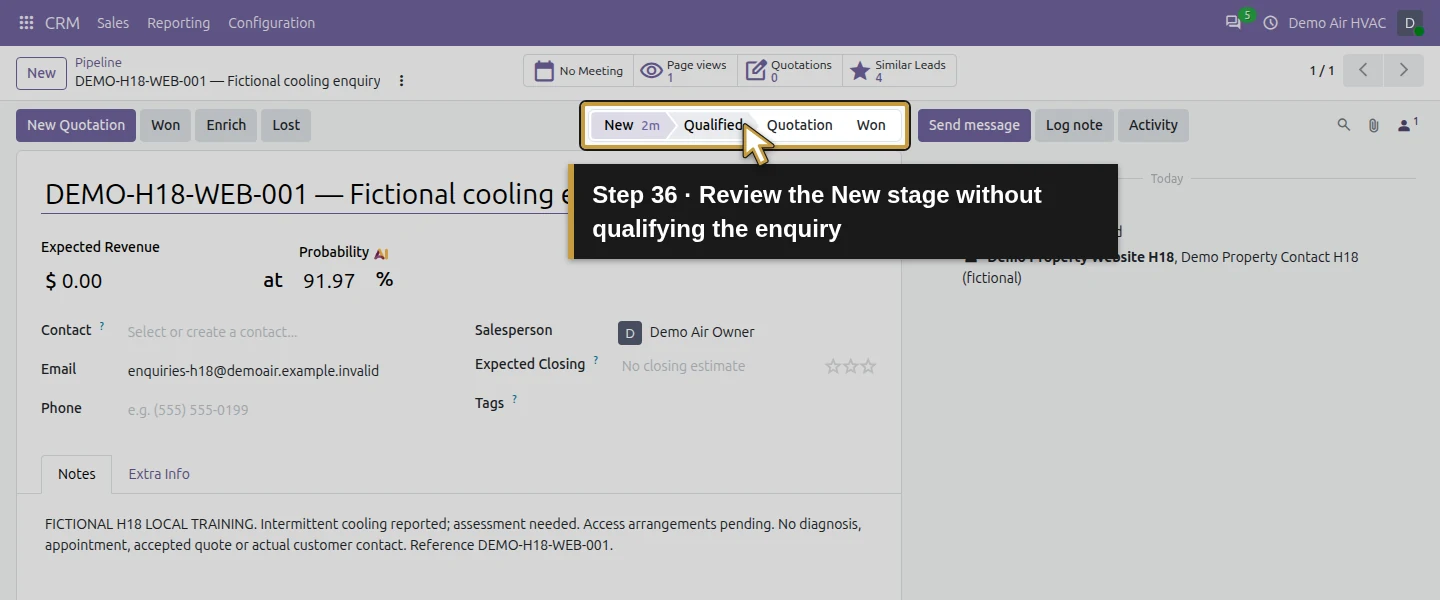
Task: Open the company switcher Demo Air HVAC
Action: (x=1337, y=22)
